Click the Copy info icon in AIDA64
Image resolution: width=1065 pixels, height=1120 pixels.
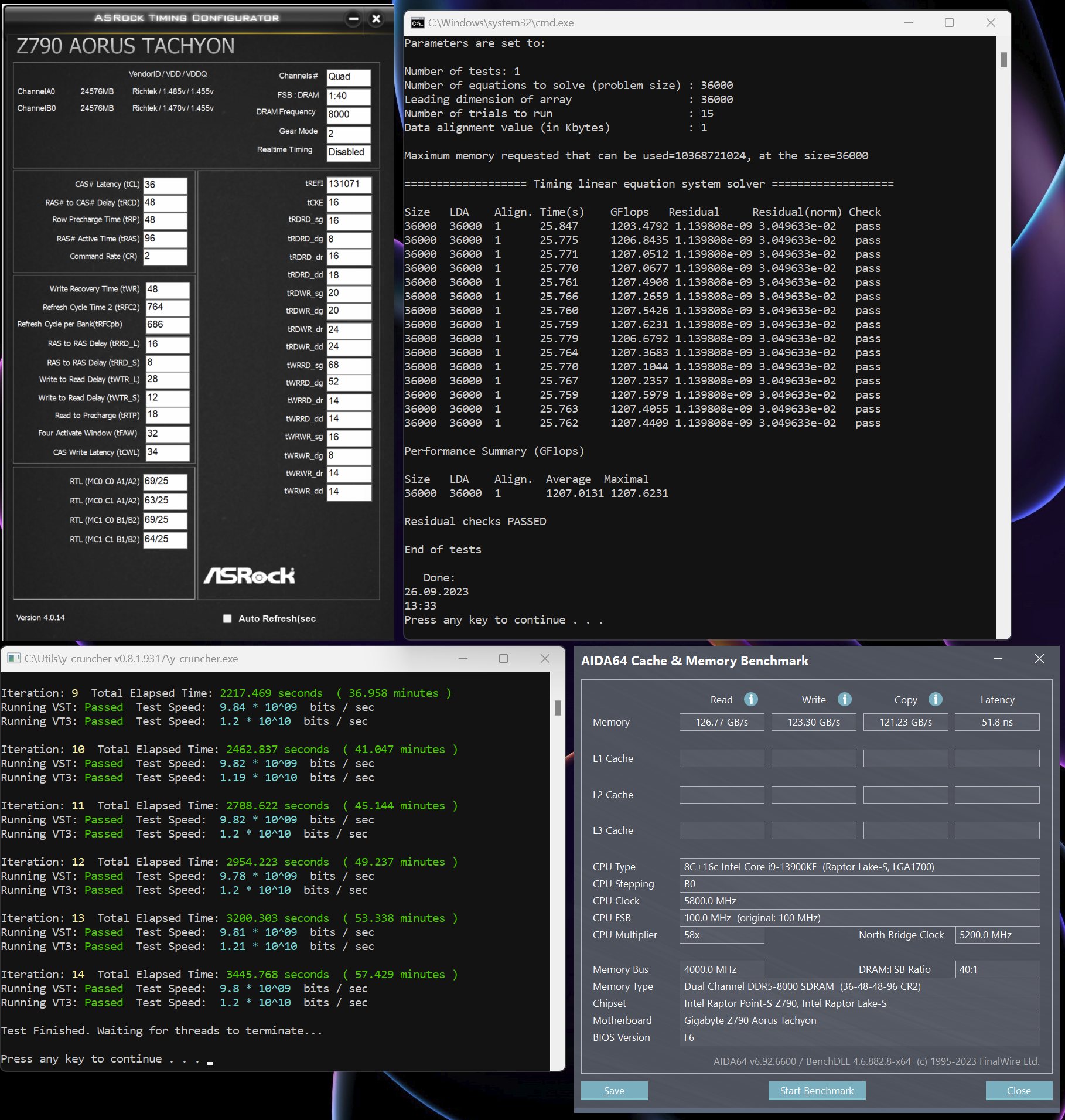(x=936, y=699)
